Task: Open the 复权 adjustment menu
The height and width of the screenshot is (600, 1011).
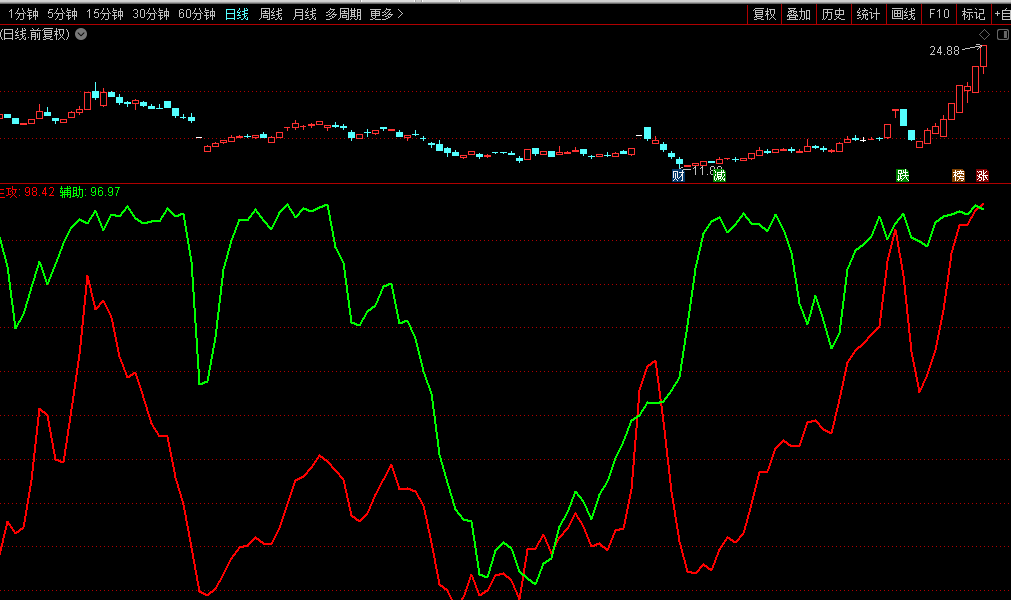Action: (x=764, y=14)
